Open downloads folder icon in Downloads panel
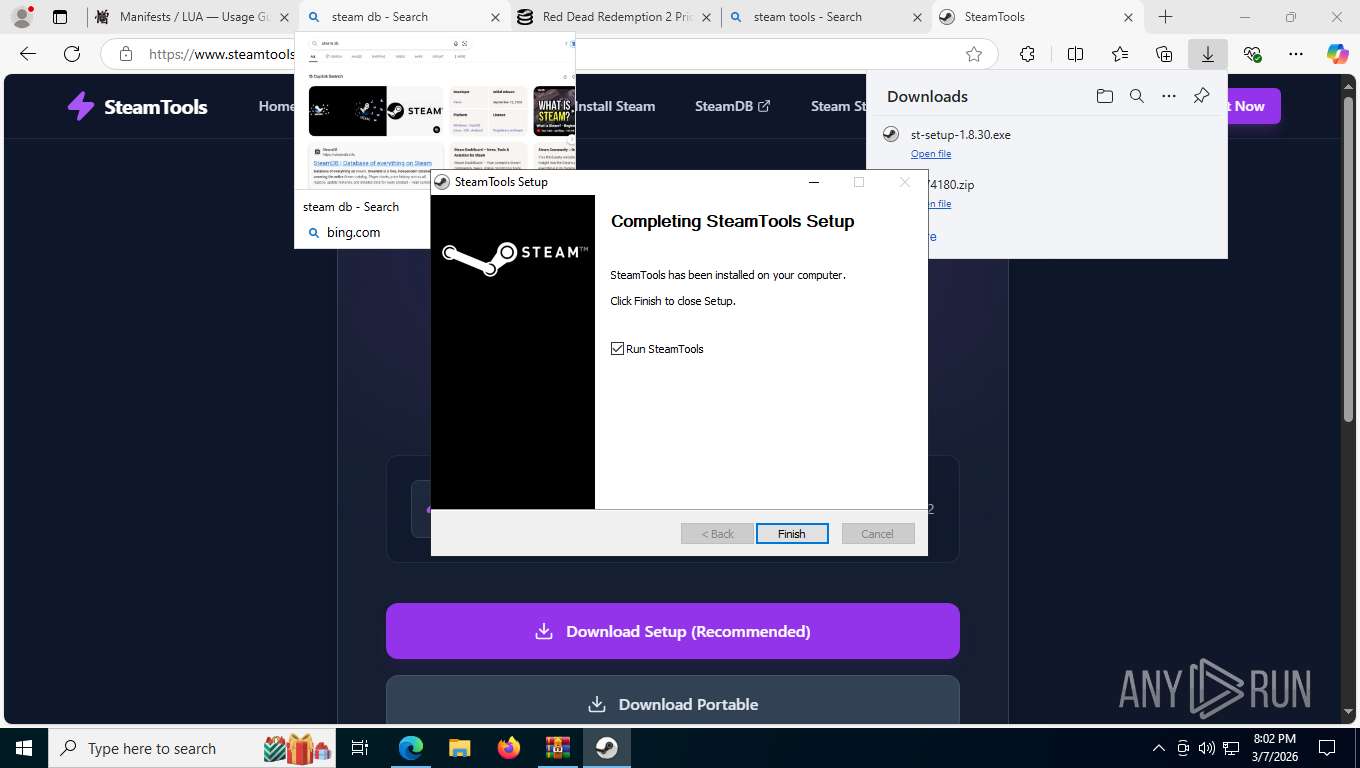This screenshot has width=1360, height=768. (1104, 96)
